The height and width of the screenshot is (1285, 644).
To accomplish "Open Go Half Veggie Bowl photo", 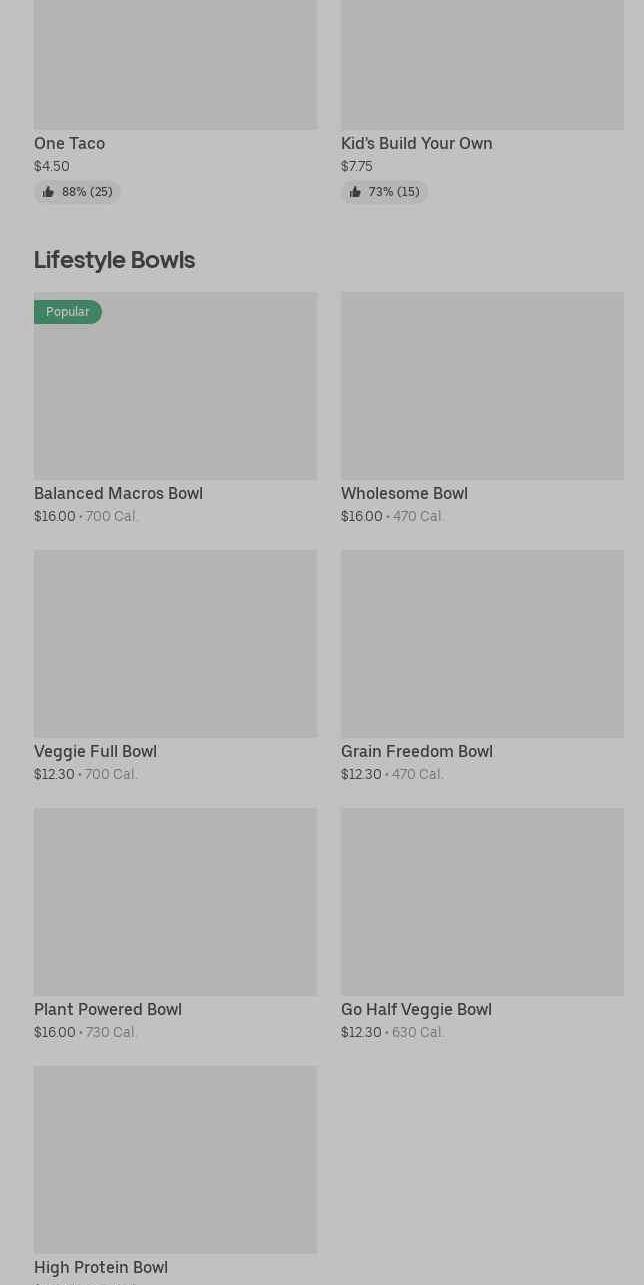I will [x=482, y=902].
